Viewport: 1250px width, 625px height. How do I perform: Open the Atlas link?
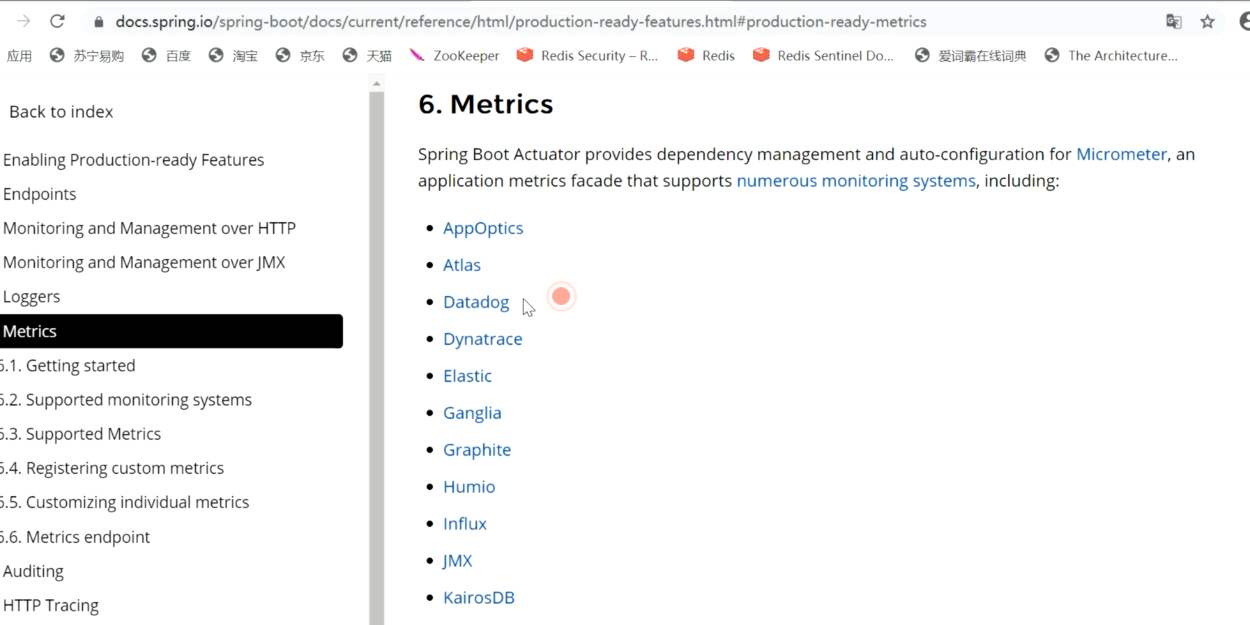click(462, 265)
